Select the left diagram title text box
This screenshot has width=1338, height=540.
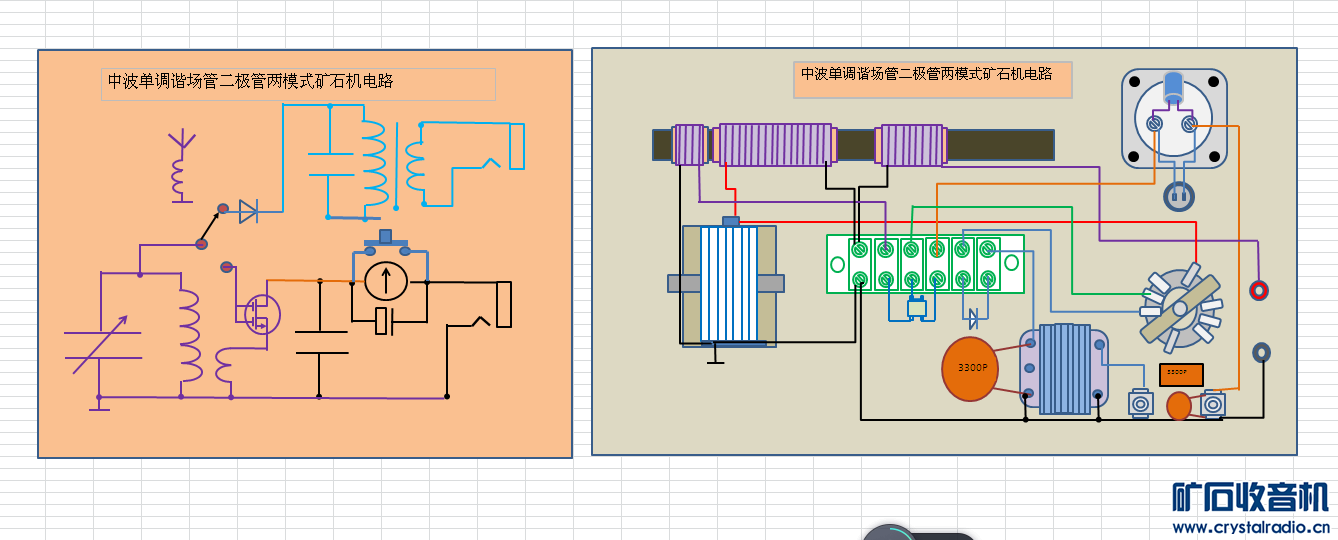coord(298,83)
